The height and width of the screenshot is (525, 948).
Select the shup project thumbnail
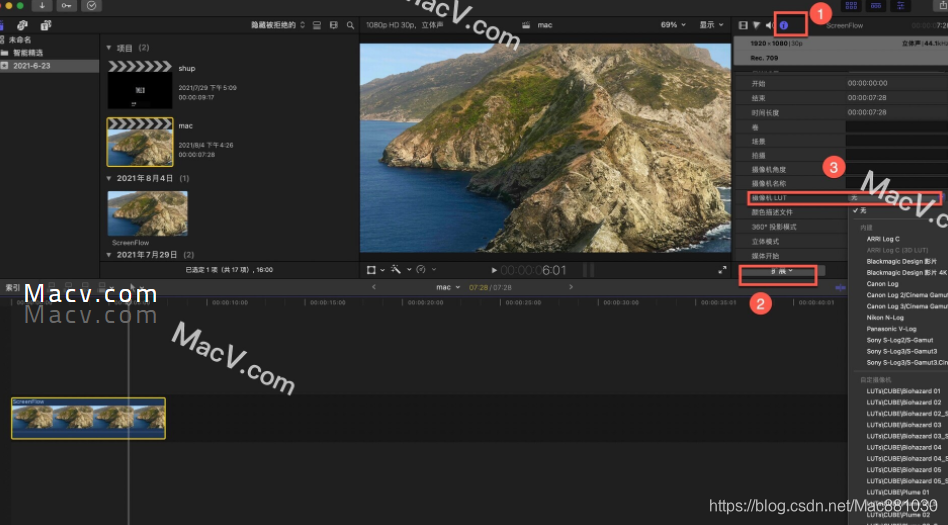click(140, 84)
